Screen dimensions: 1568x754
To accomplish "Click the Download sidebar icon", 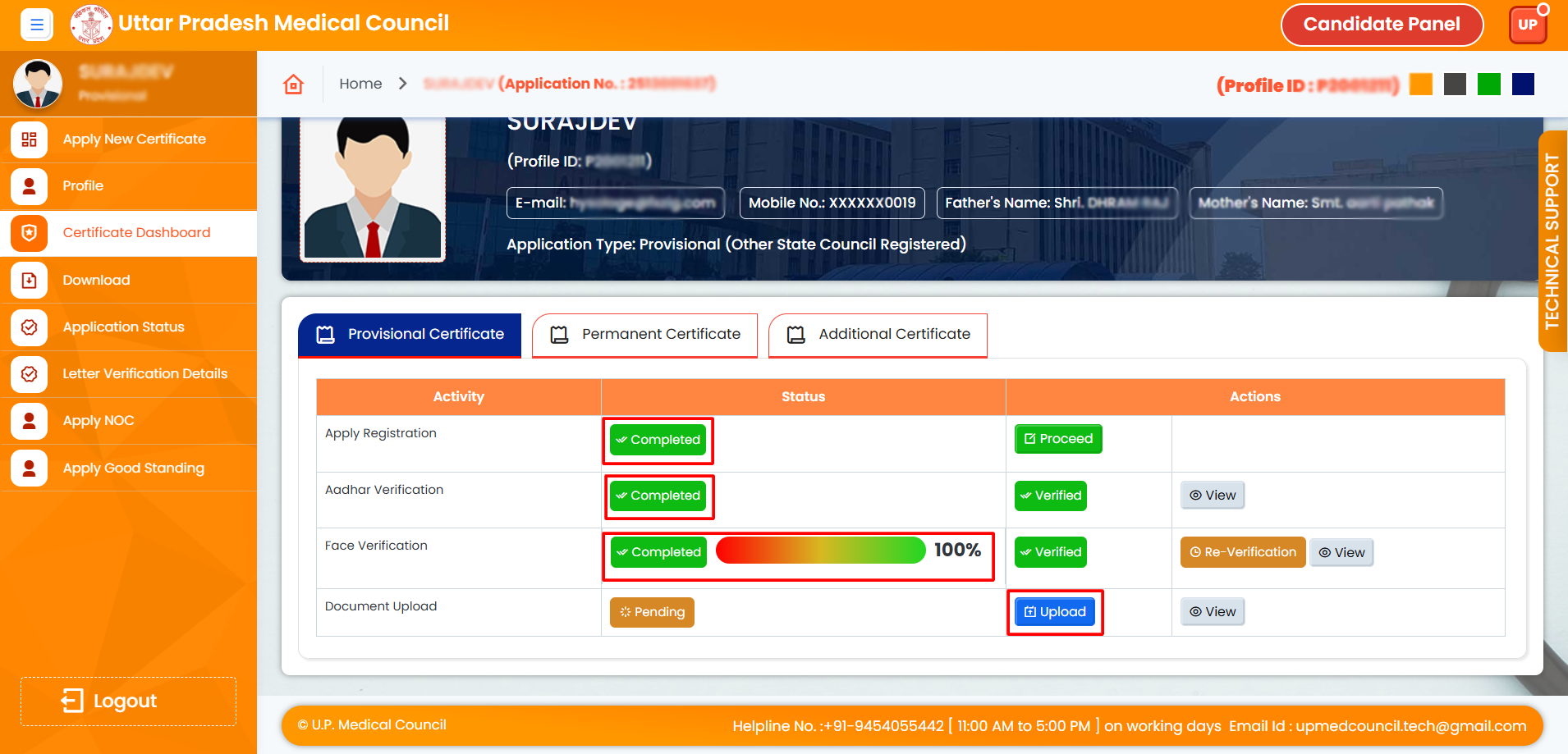I will [29, 281].
